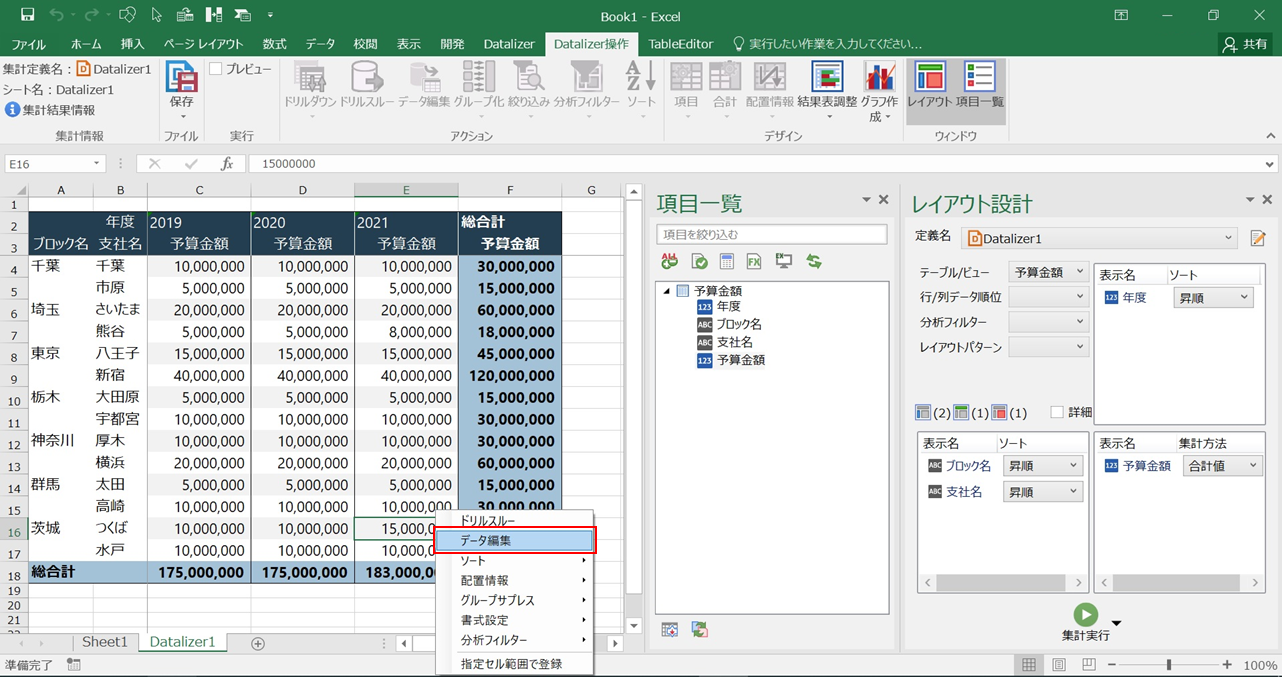Select データ編集 from context menu

pos(514,541)
